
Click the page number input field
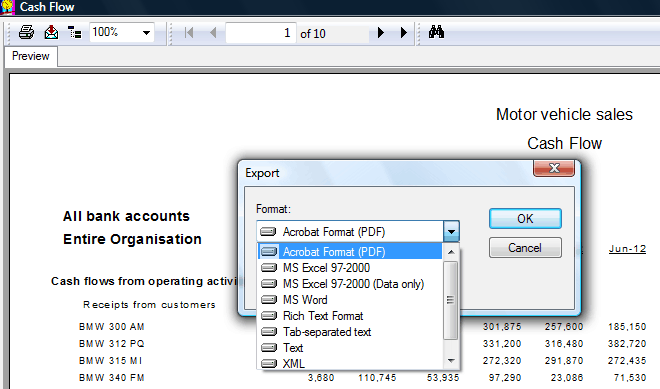pos(260,33)
